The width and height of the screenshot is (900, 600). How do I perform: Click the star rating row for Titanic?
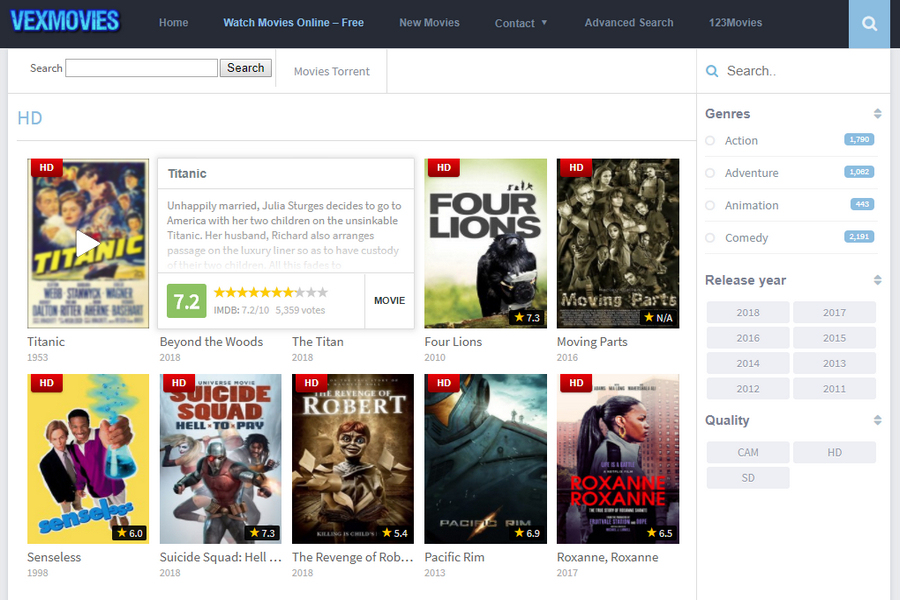click(x=270, y=292)
